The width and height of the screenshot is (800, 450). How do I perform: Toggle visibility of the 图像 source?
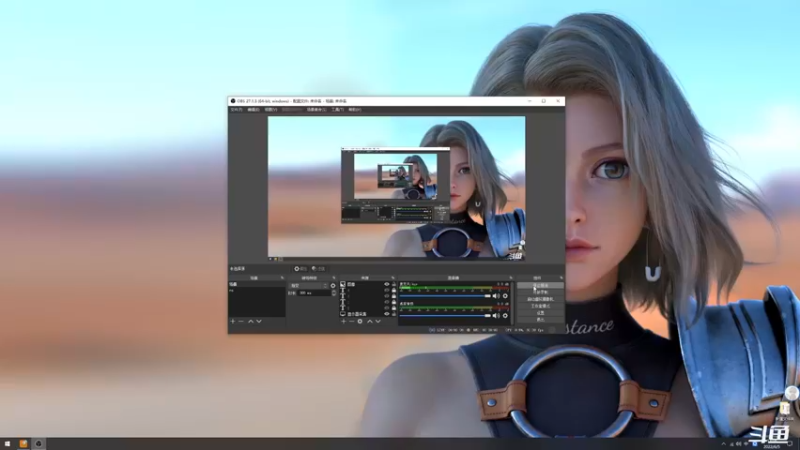click(x=387, y=284)
